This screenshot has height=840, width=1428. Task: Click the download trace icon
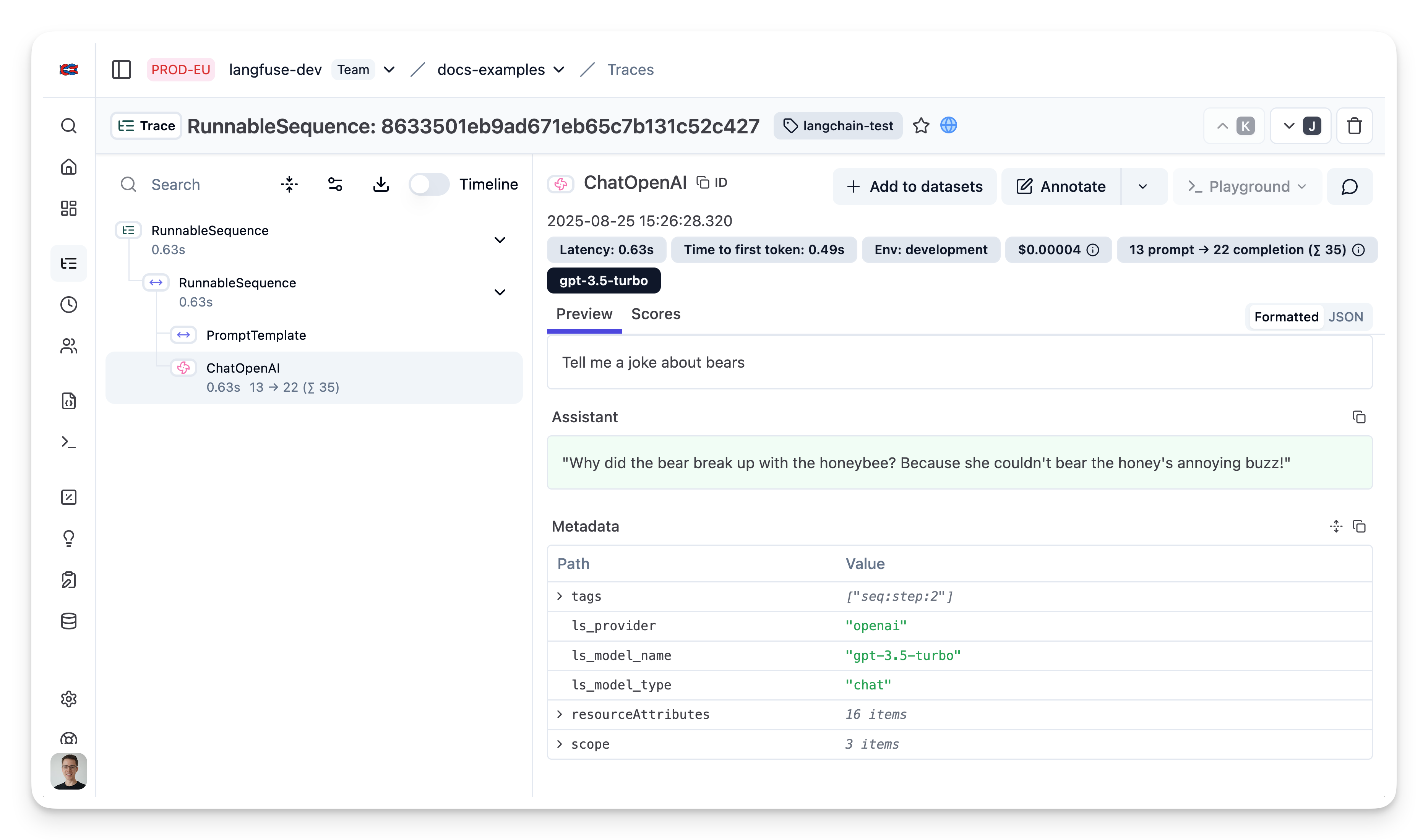[x=381, y=184]
